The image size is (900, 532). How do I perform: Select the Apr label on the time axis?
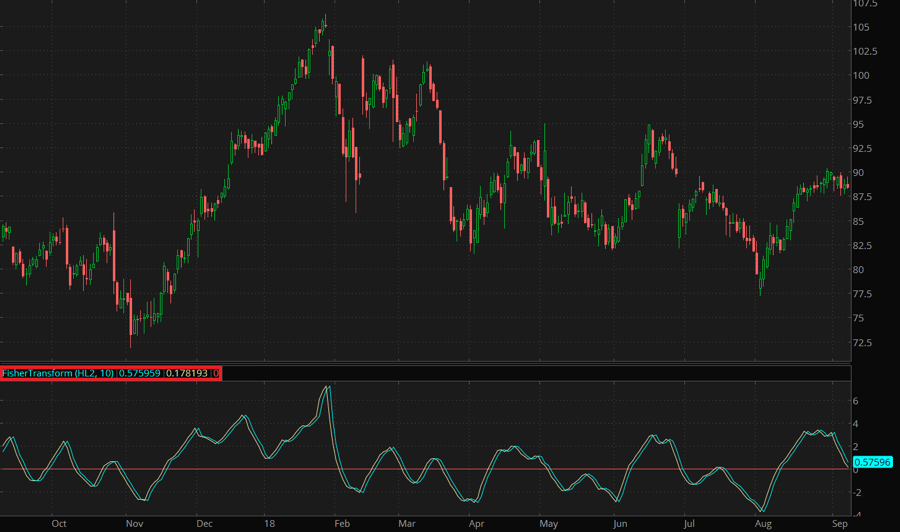coord(476,523)
